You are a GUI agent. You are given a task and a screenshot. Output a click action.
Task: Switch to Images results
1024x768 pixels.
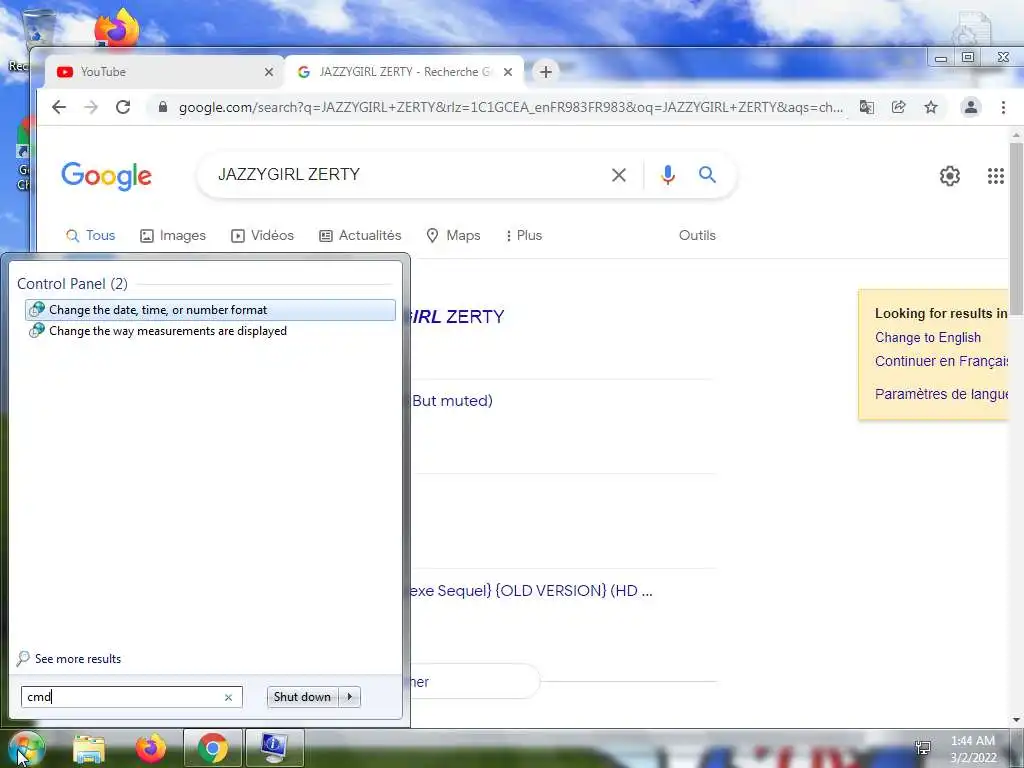tap(173, 235)
